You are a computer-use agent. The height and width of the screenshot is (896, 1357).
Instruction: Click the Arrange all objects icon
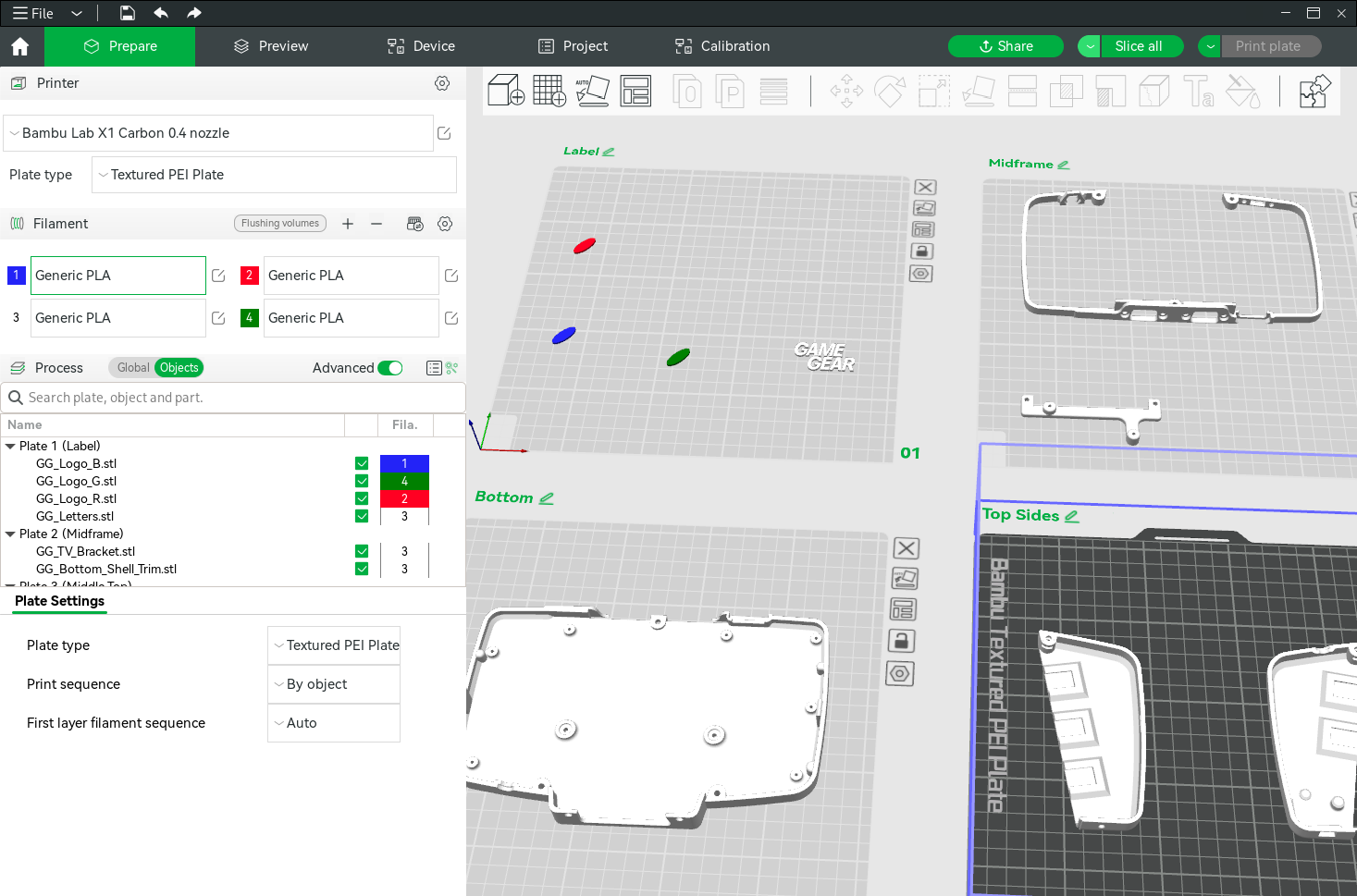[635, 91]
